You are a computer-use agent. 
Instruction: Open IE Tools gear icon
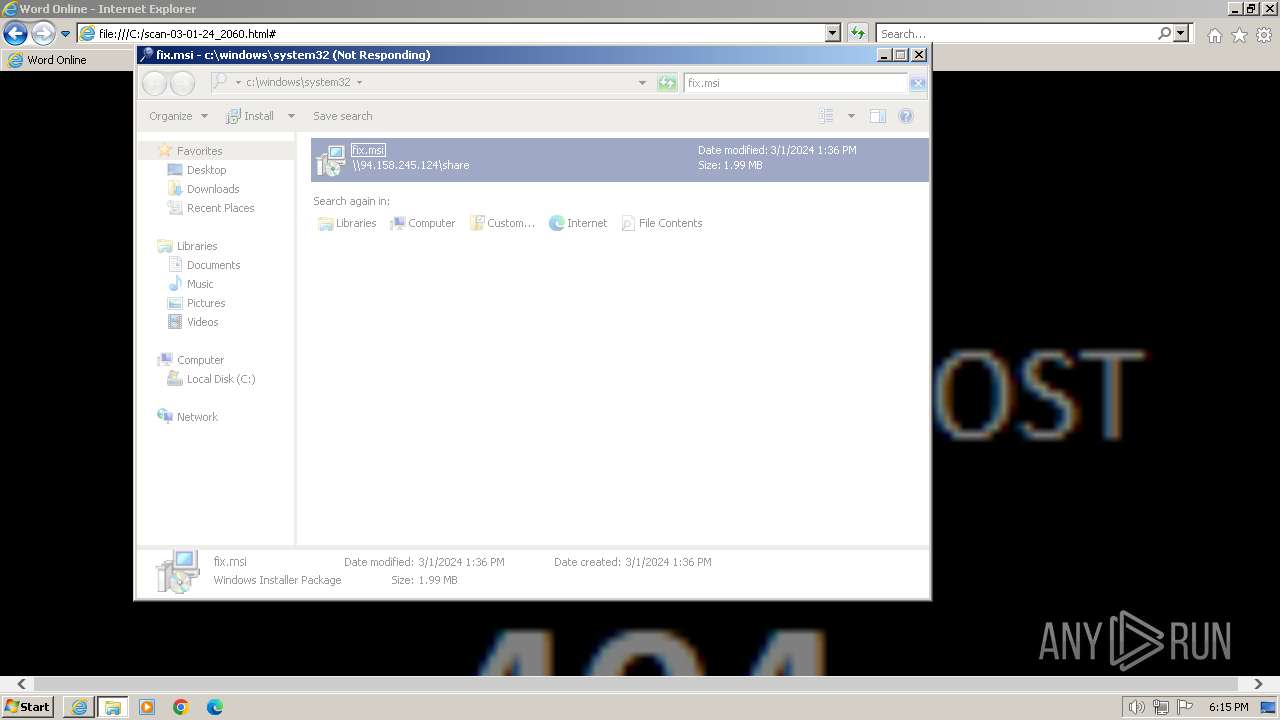click(x=1264, y=35)
